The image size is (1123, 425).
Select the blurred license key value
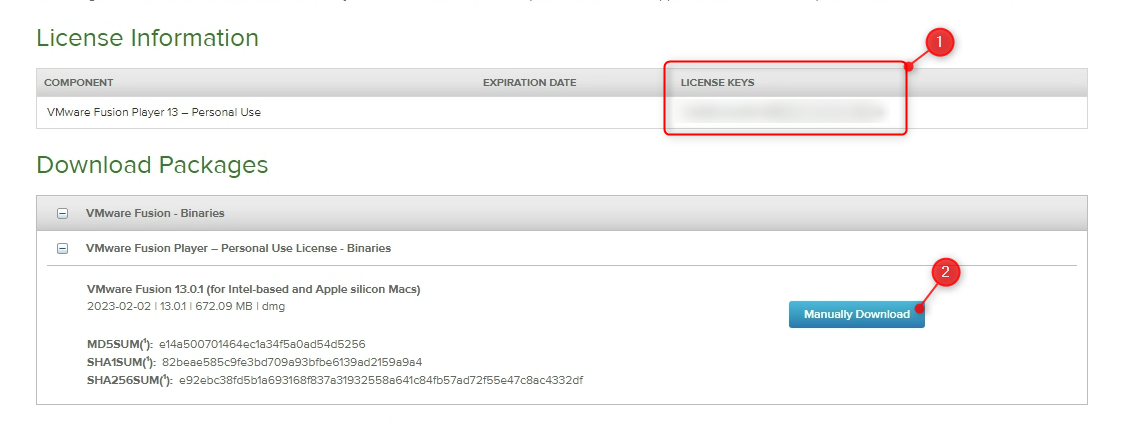[x=780, y=112]
